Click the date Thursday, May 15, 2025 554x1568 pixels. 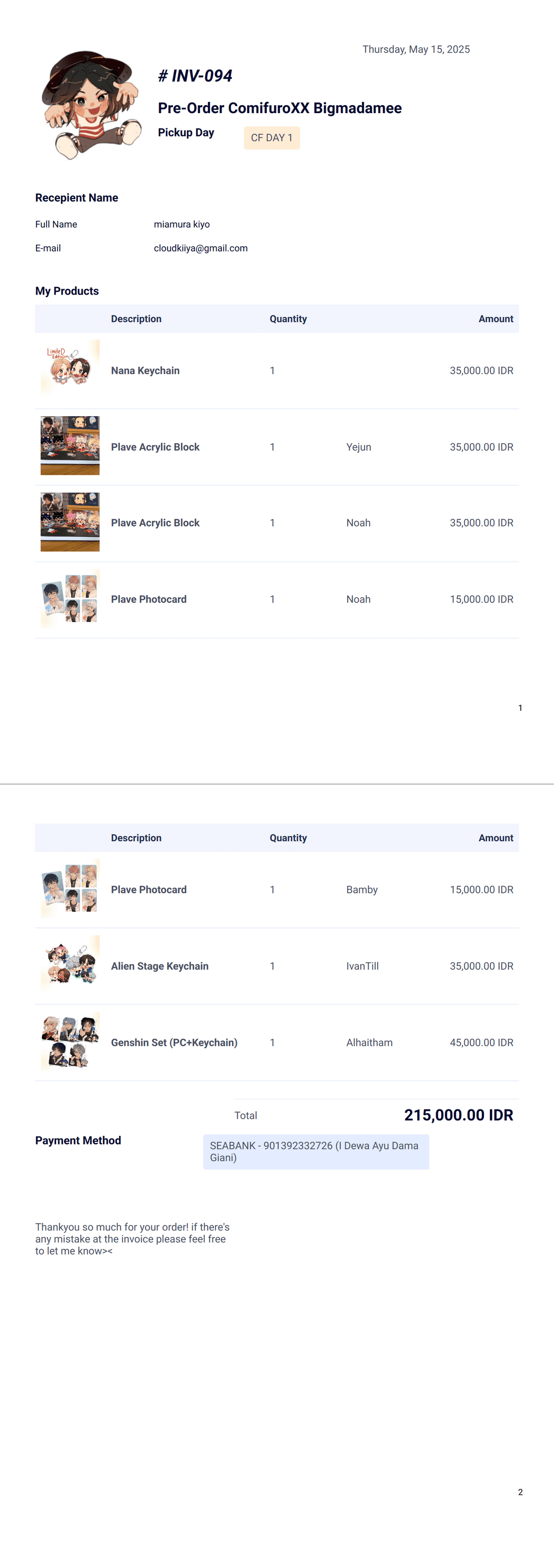coord(416,49)
